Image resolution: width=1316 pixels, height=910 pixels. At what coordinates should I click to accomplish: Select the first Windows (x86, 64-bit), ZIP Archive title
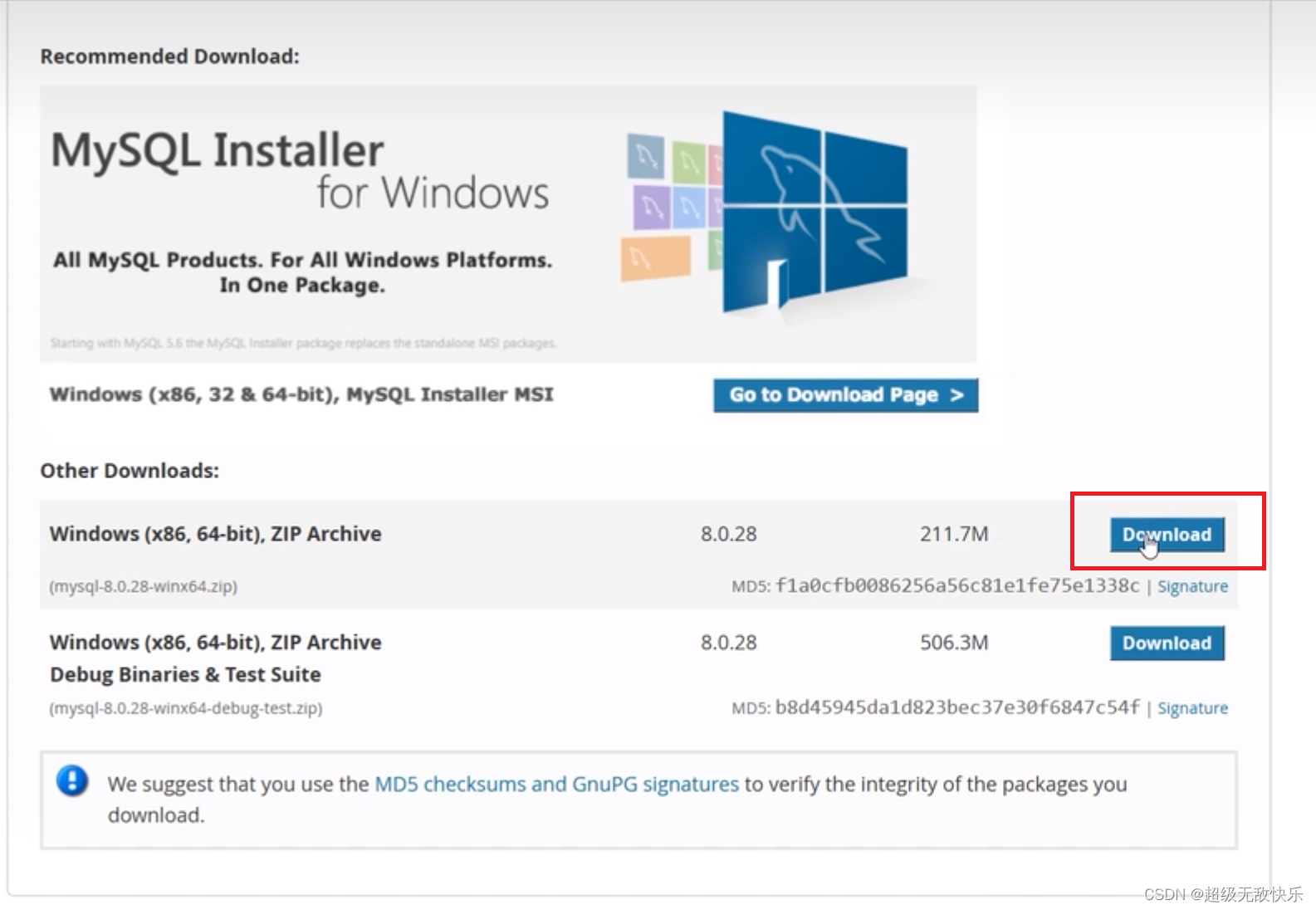click(x=216, y=534)
